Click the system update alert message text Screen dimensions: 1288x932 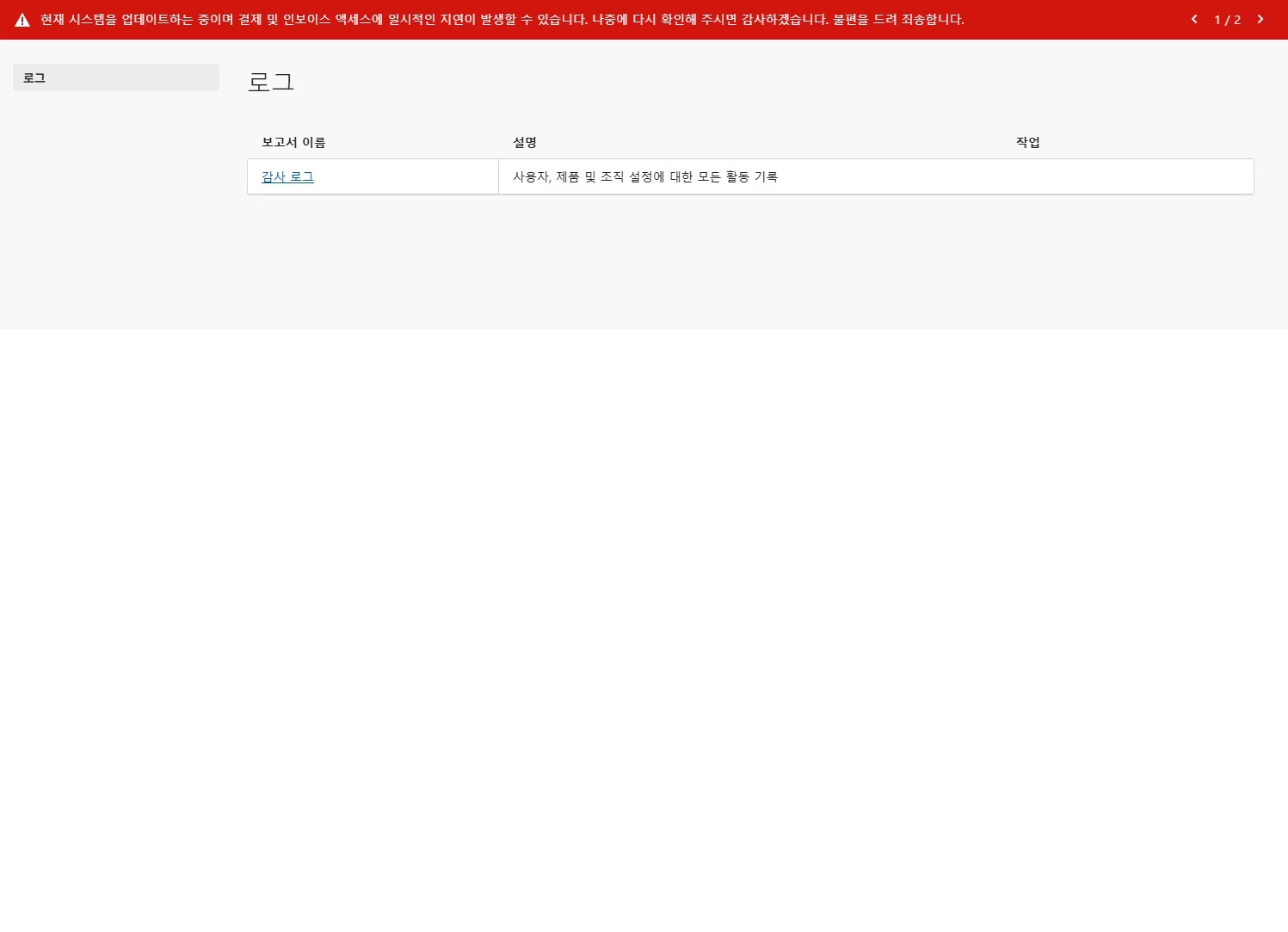[502, 19]
